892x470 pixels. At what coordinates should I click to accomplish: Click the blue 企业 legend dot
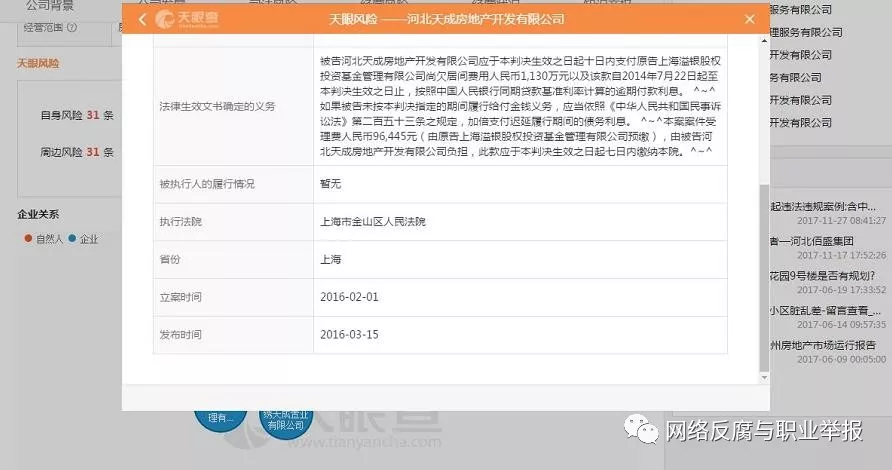[x=72, y=238]
